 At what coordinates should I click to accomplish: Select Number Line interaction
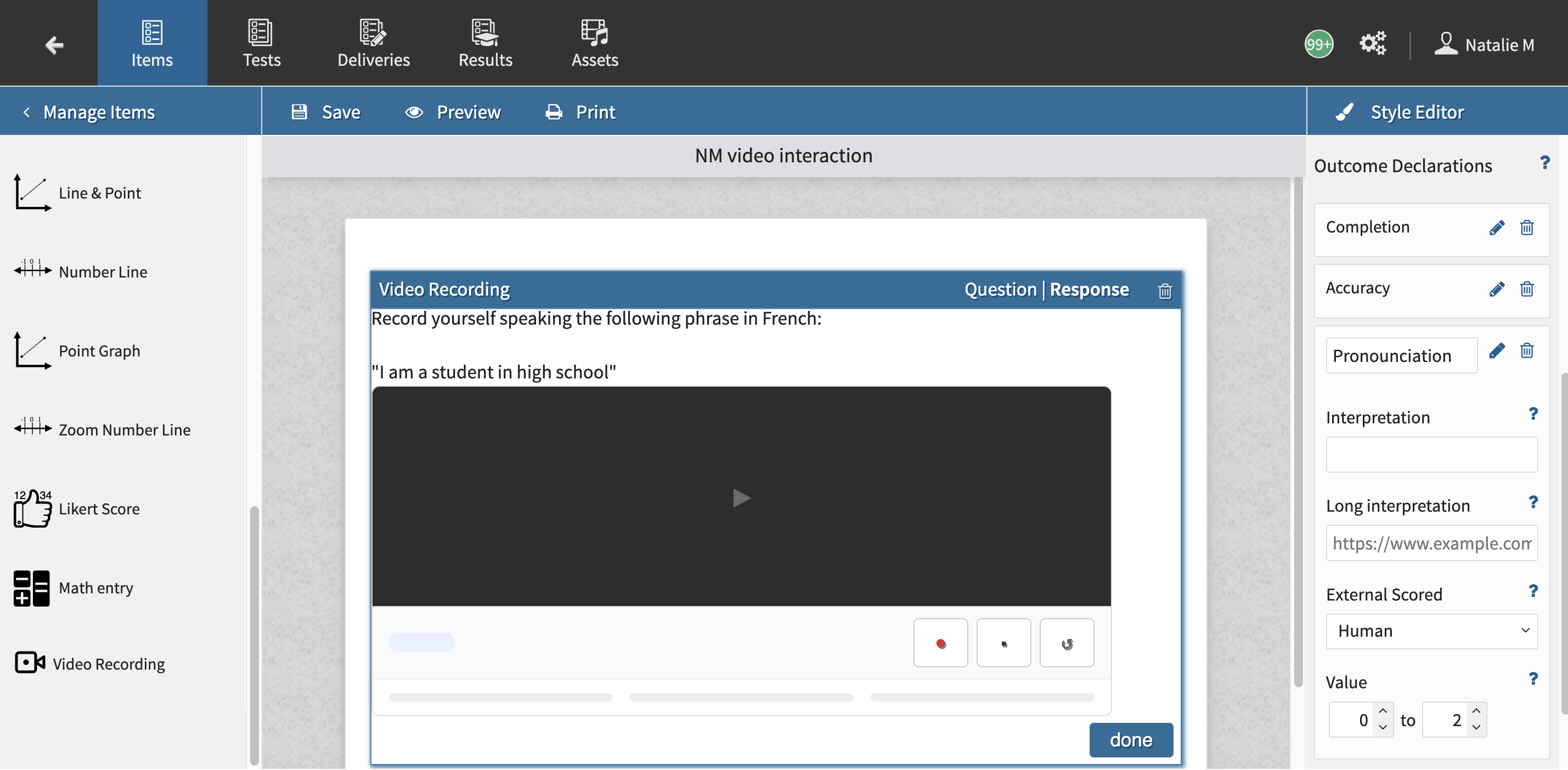tap(80, 271)
